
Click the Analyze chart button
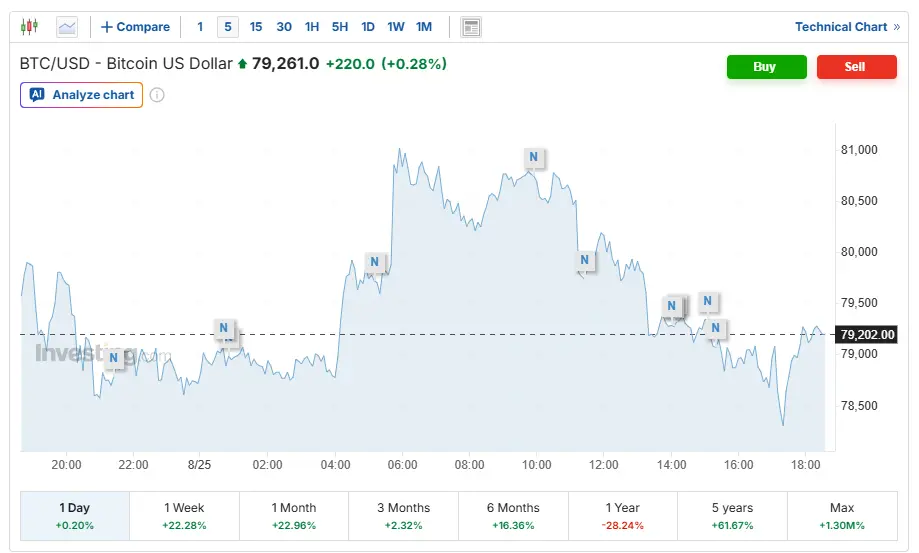(81, 95)
